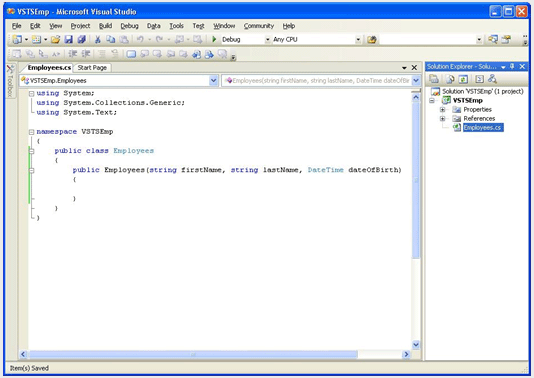This screenshot has height=378, width=534.
Task: Open the Toolbox side panel
Action: 11,81
